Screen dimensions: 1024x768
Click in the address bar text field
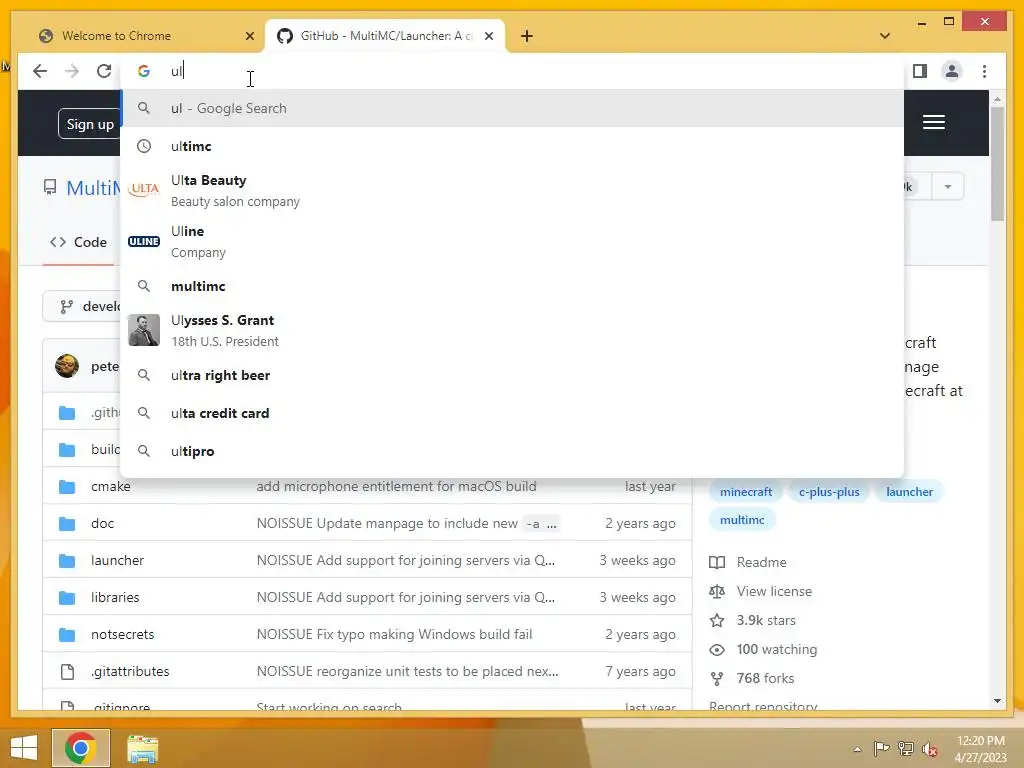[513, 71]
